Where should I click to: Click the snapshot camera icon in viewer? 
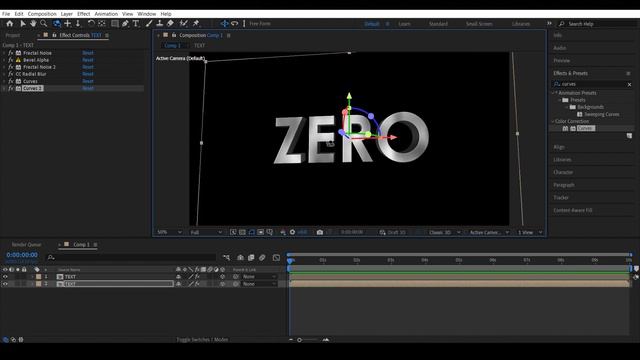tap(320, 232)
